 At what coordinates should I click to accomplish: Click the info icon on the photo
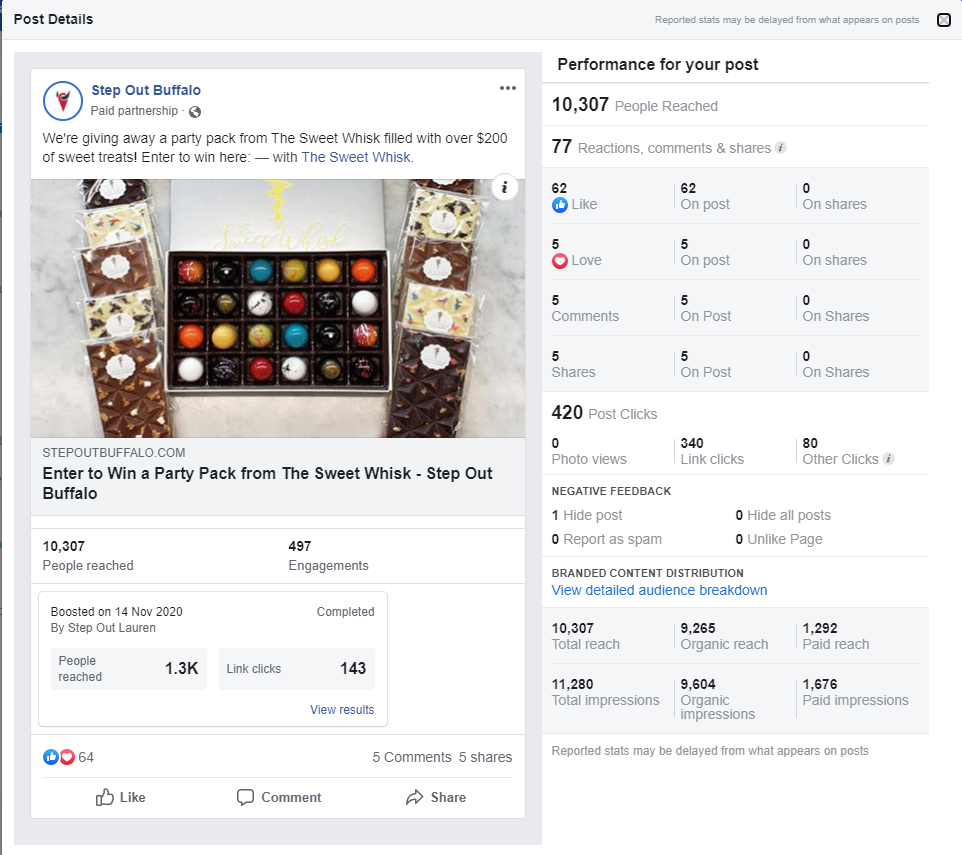pyautogui.click(x=504, y=187)
